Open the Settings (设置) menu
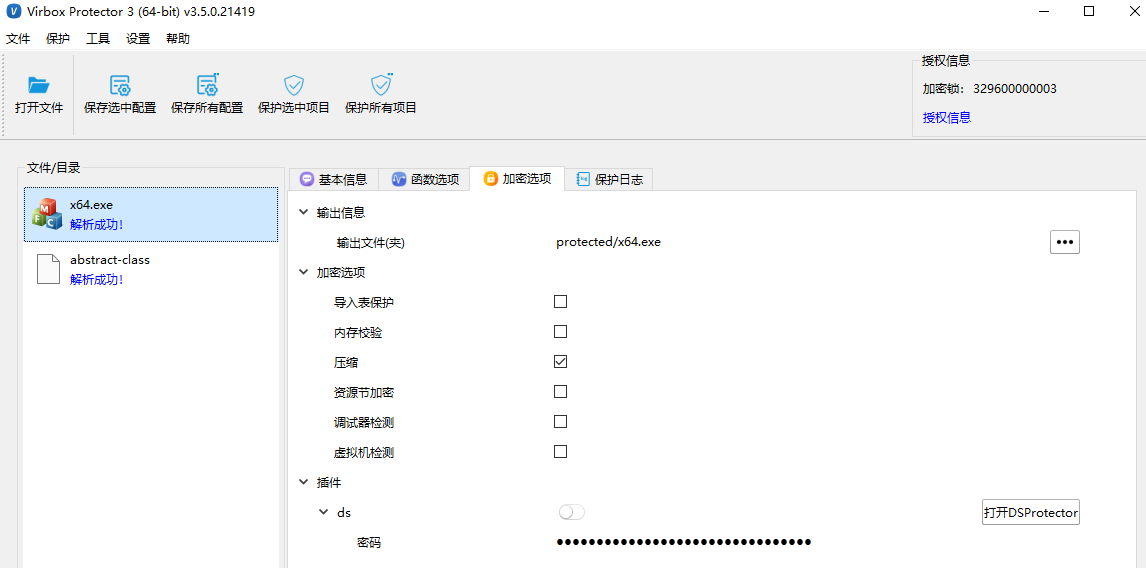 coord(138,39)
